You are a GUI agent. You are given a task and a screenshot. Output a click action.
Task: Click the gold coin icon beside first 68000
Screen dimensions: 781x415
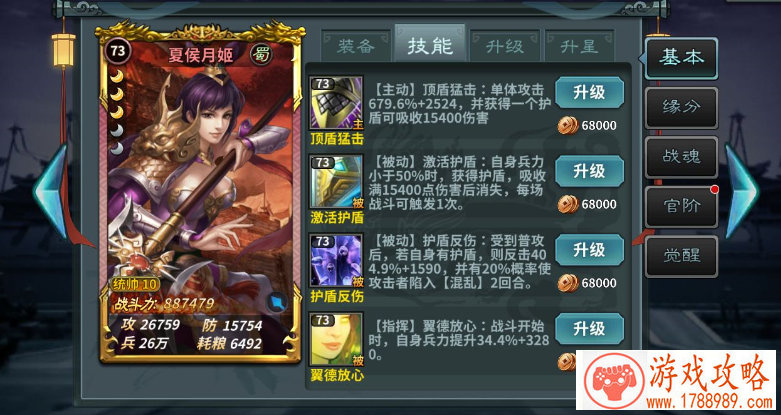[568, 126]
